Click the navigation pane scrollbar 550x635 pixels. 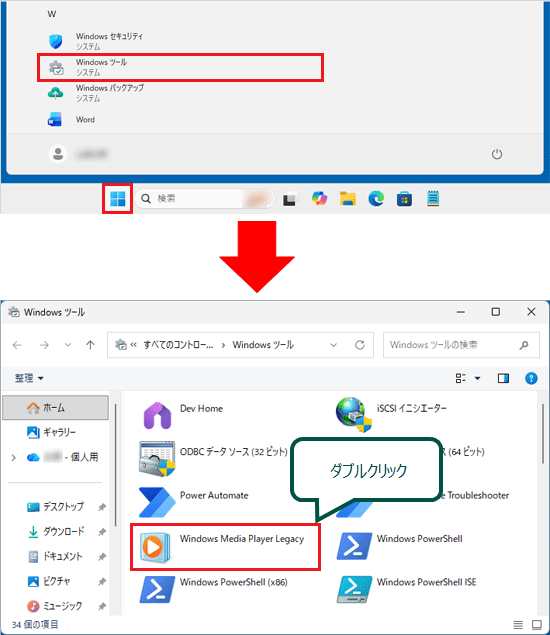(x=115, y=465)
